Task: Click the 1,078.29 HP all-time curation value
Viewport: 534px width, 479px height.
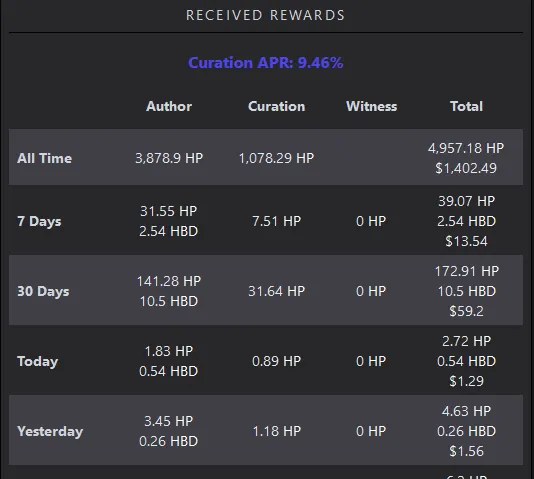Action: coord(277,158)
